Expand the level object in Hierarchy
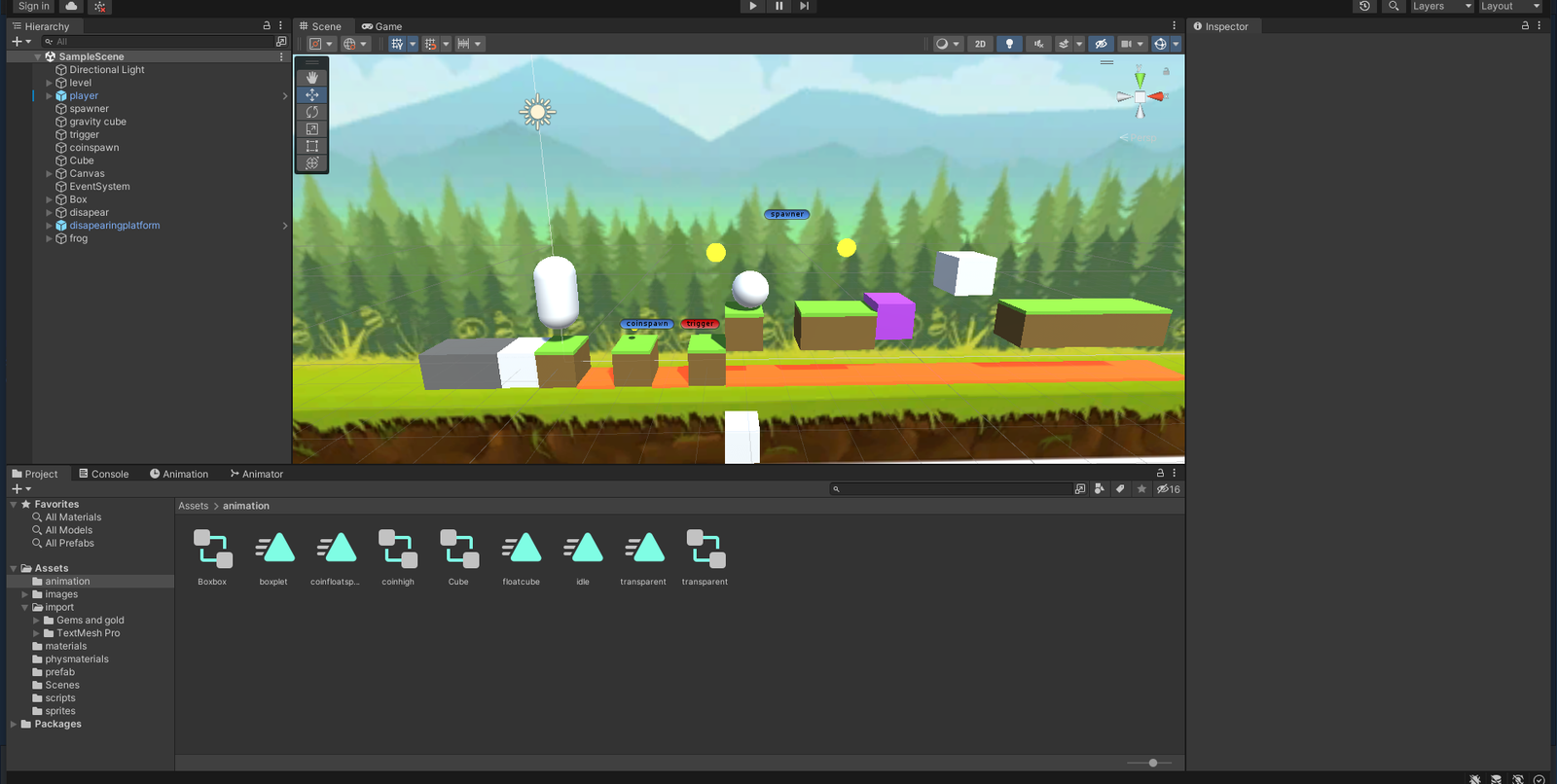The image size is (1557, 784). (x=49, y=83)
